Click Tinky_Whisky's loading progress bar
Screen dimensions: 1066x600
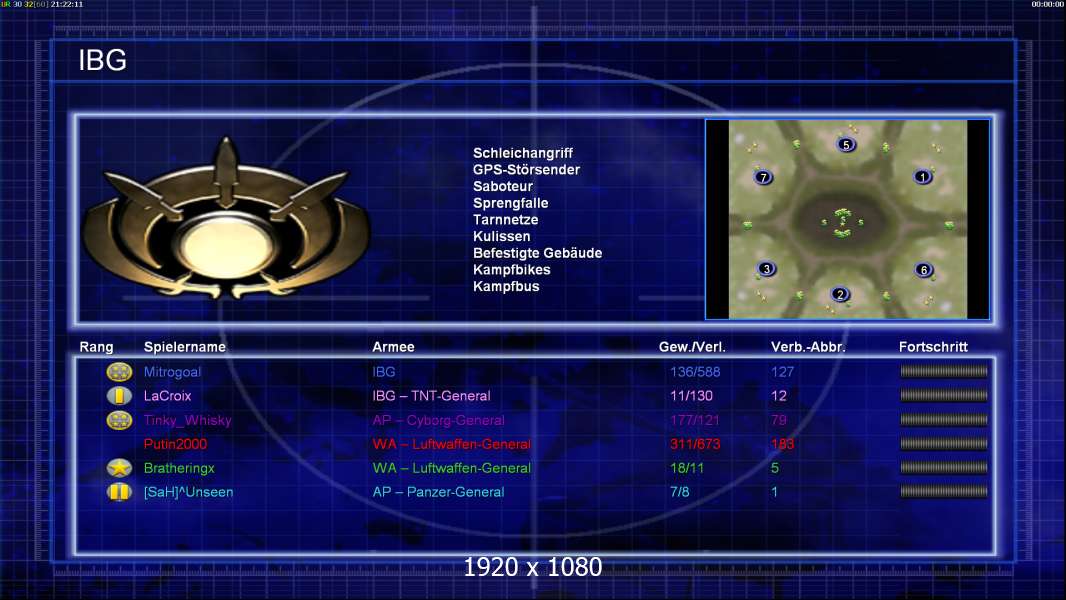pos(944,419)
